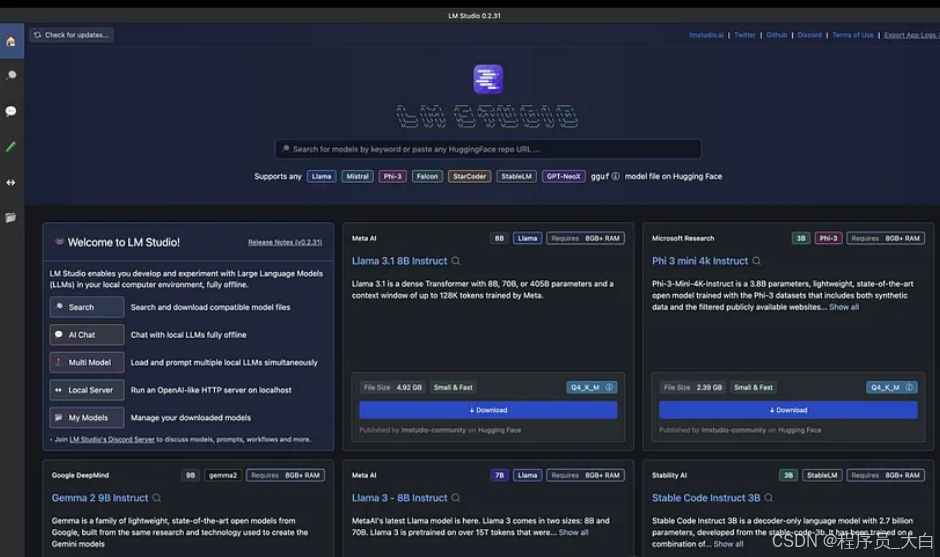The height and width of the screenshot is (557, 940).
Task: Open the My Models folder sidebar icon
Action: tap(11, 218)
